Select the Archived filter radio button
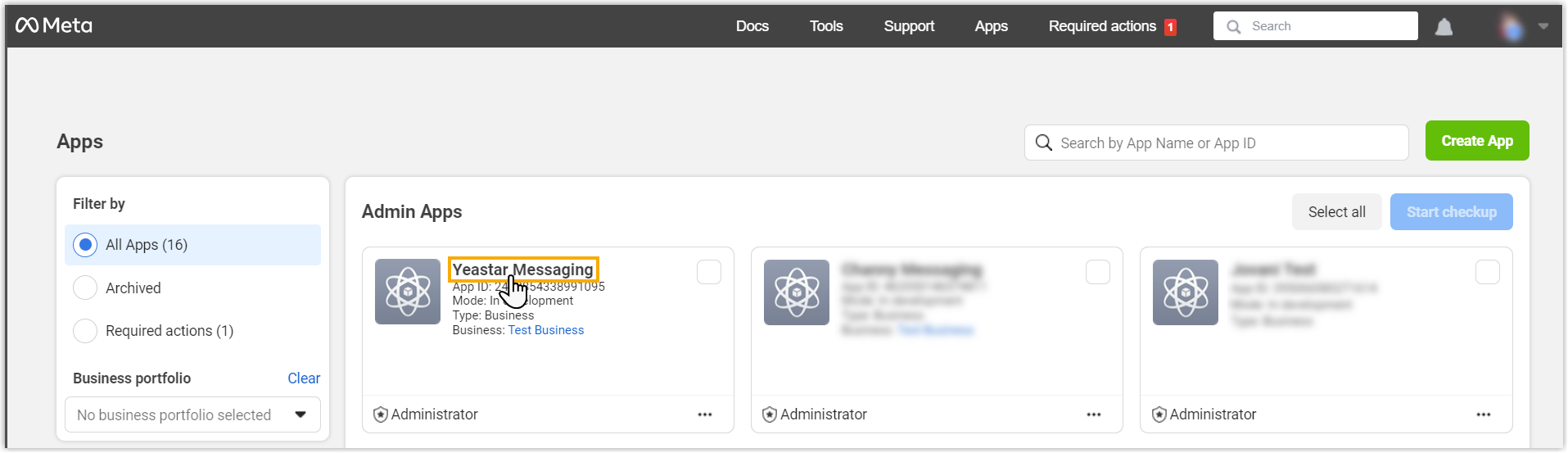The image size is (1568, 453). pos(85,288)
